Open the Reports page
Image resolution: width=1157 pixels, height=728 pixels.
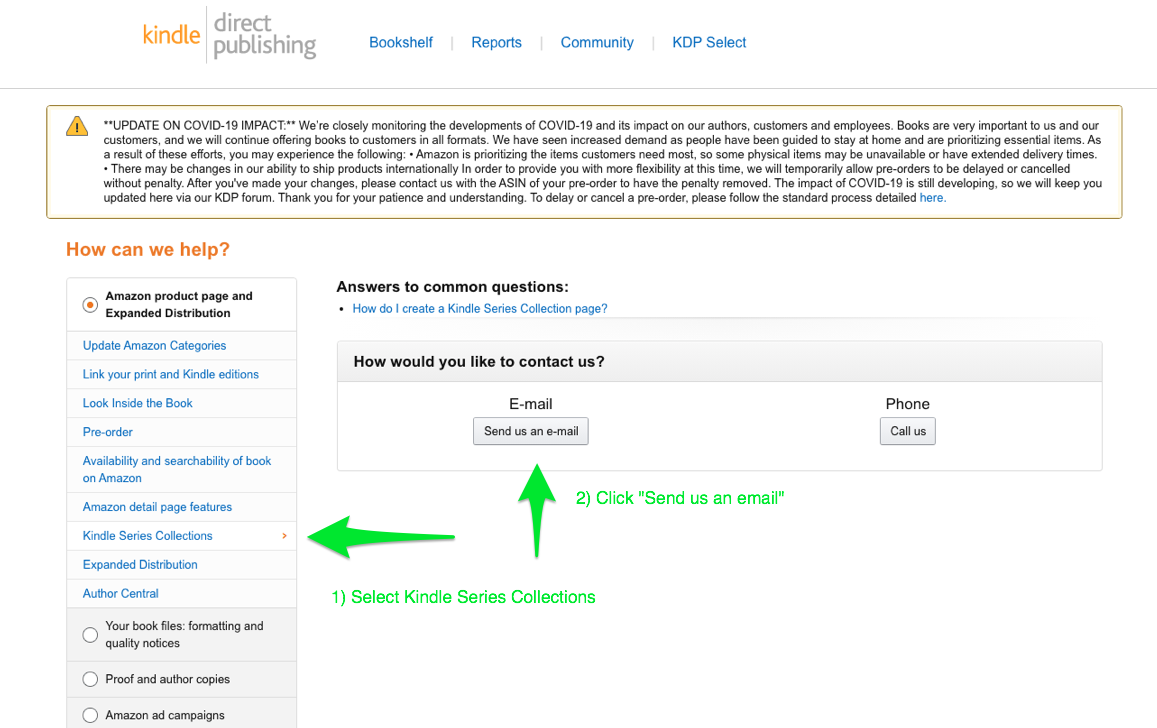click(496, 42)
